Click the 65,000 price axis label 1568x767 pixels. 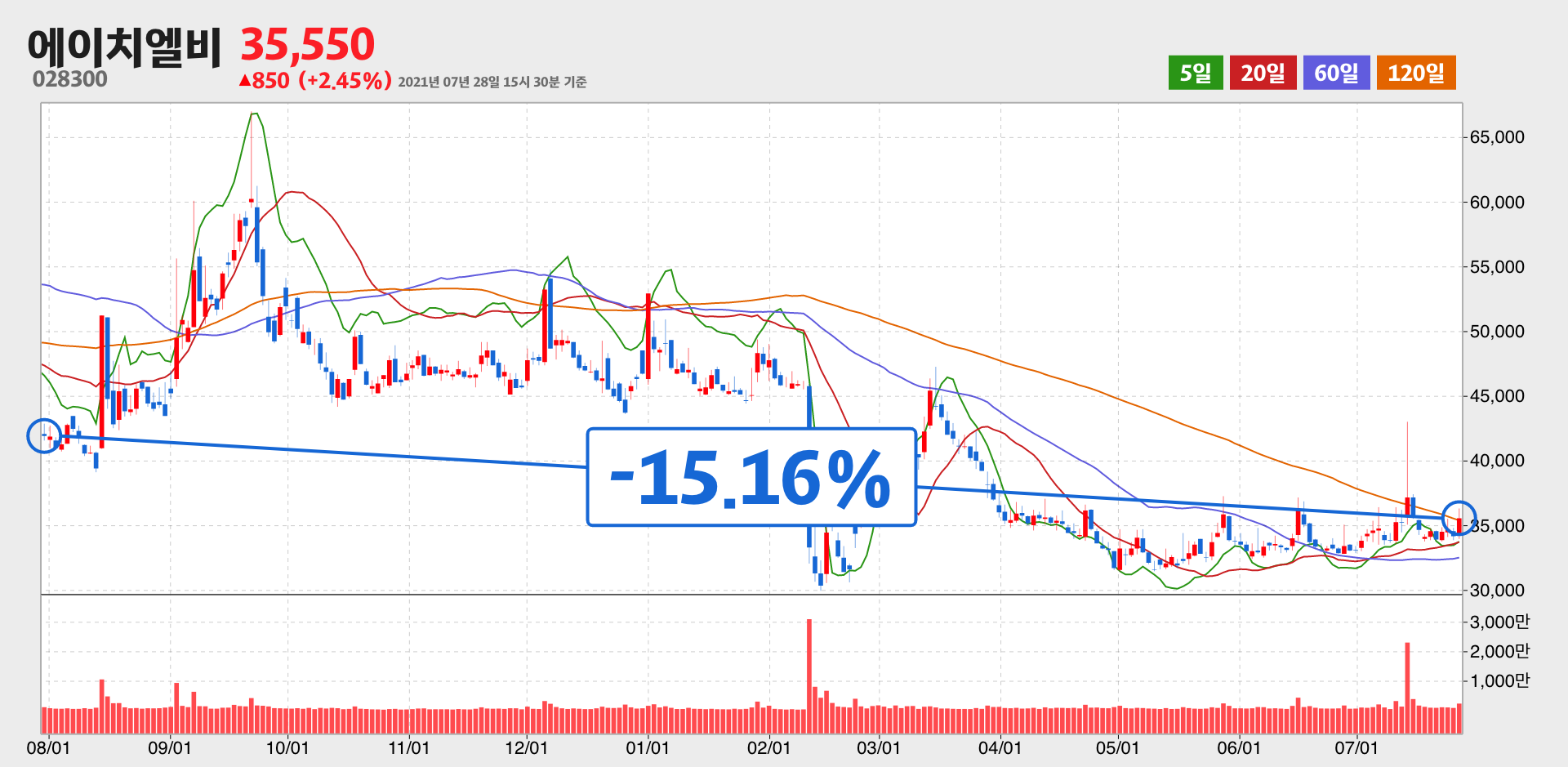point(1497,137)
